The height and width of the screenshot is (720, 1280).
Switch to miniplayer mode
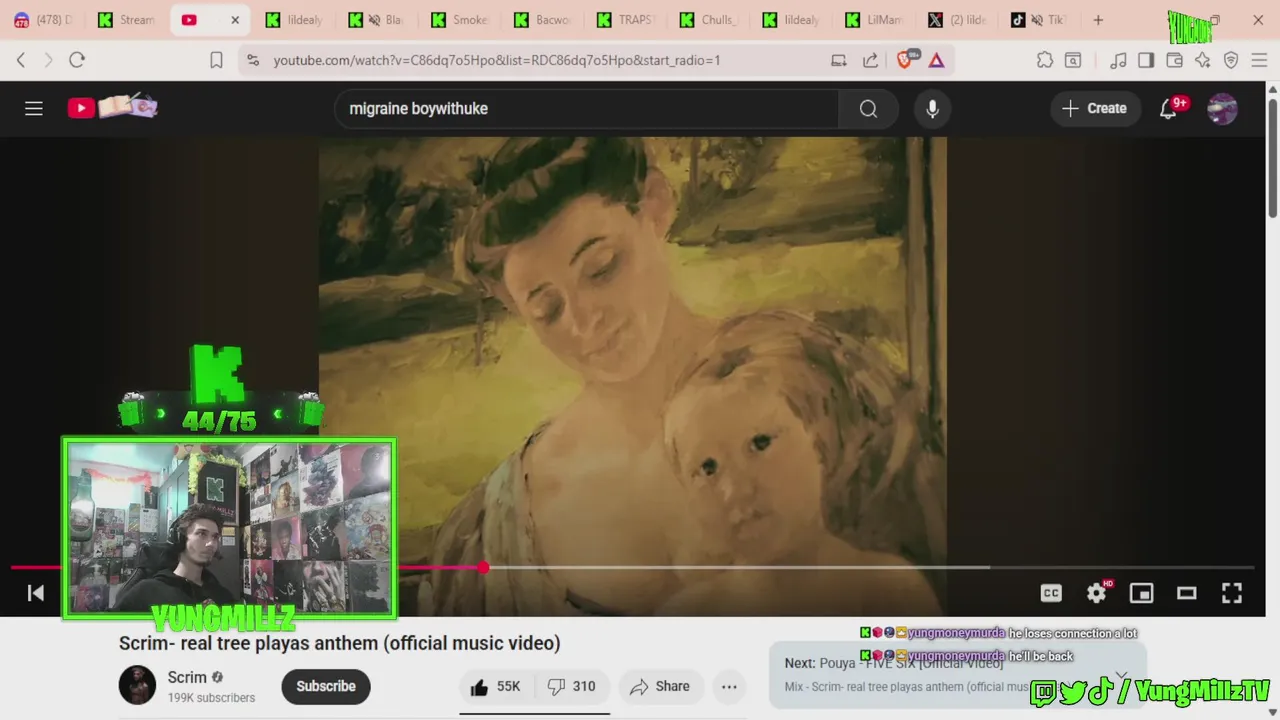tap(1141, 593)
